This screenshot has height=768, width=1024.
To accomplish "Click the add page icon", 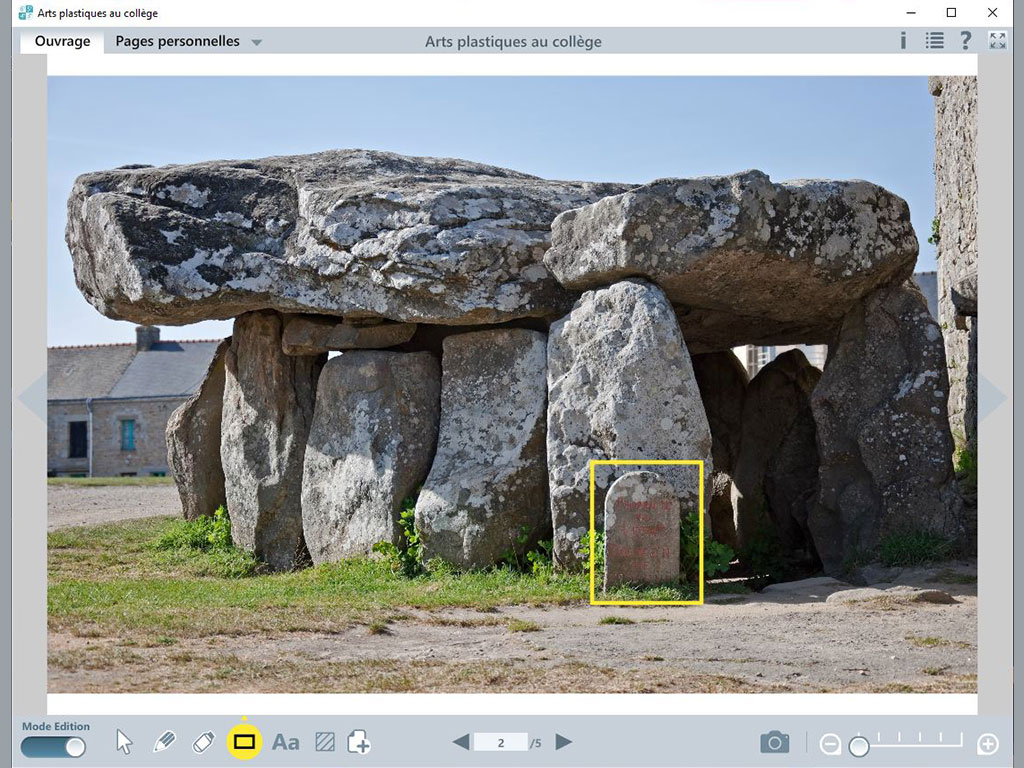I will coord(359,742).
